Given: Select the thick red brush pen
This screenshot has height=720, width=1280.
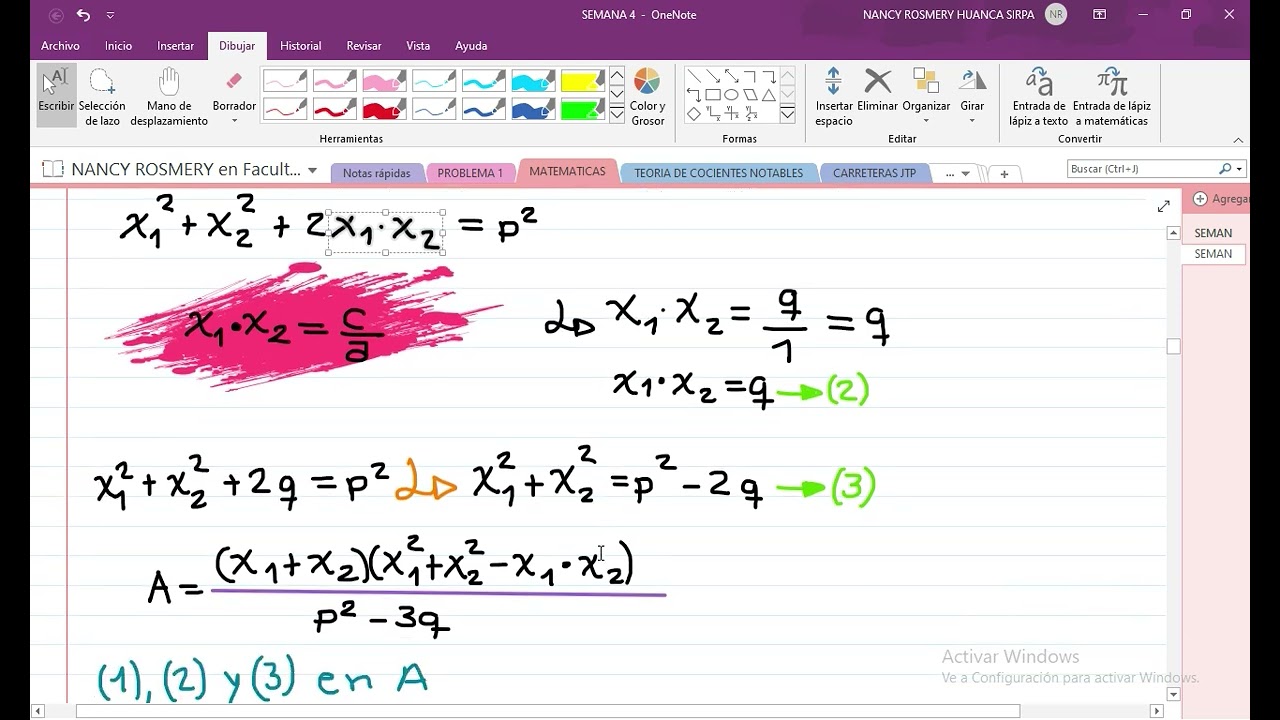Looking at the screenshot, I should click(384, 109).
